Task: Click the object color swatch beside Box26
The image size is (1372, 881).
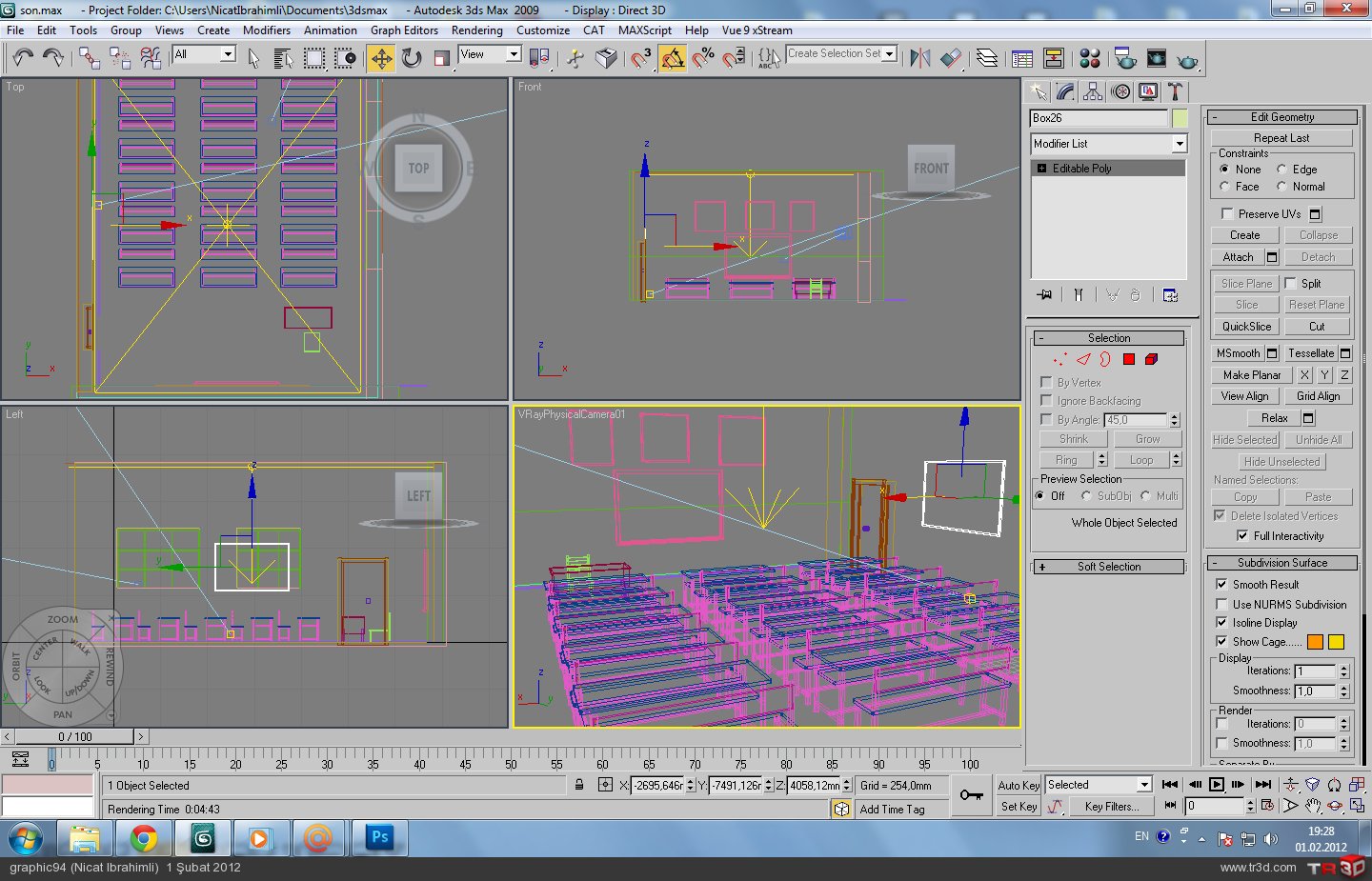Action: point(1180,118)
